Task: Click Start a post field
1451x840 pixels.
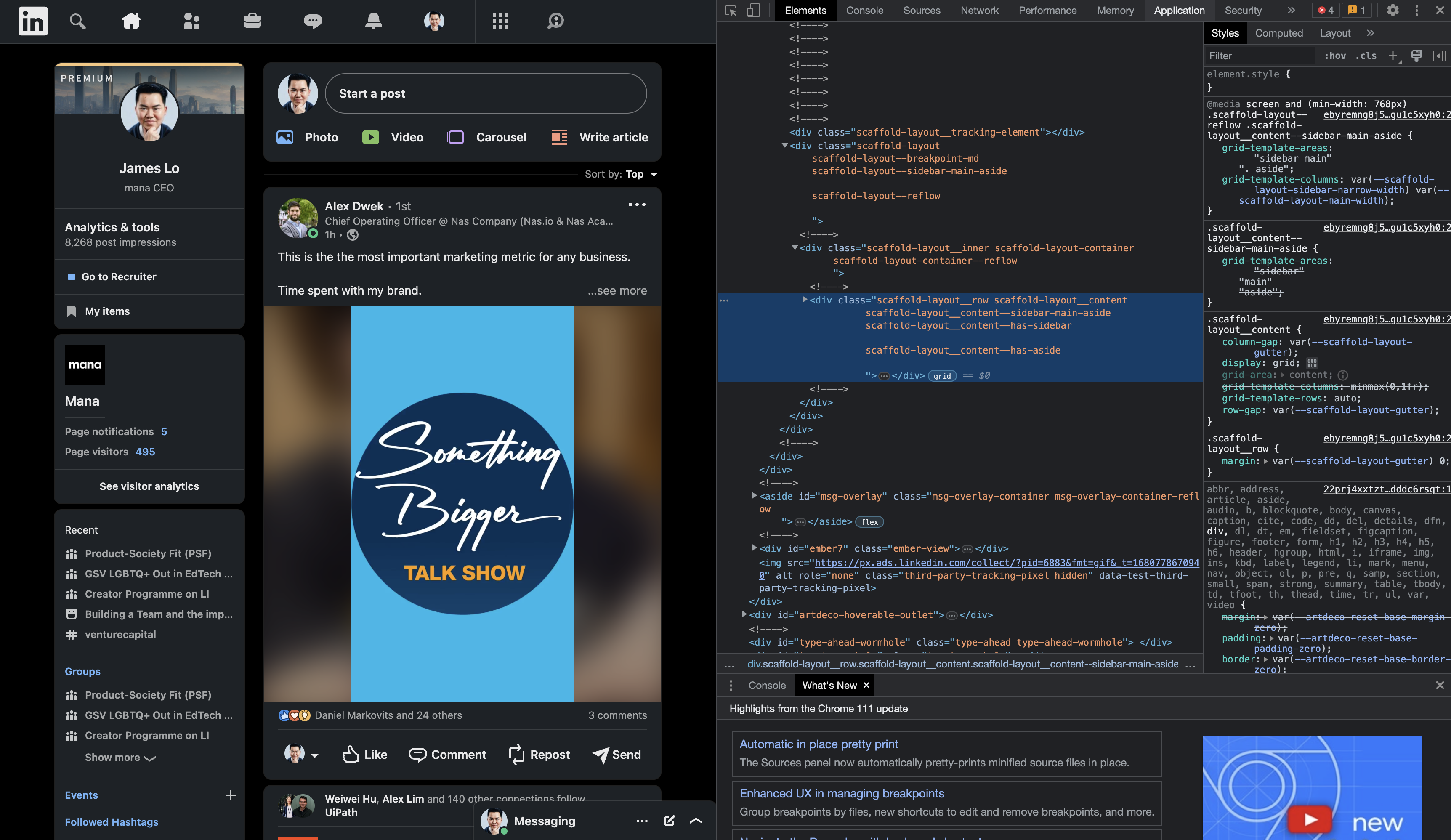Action: coord(485,93)
